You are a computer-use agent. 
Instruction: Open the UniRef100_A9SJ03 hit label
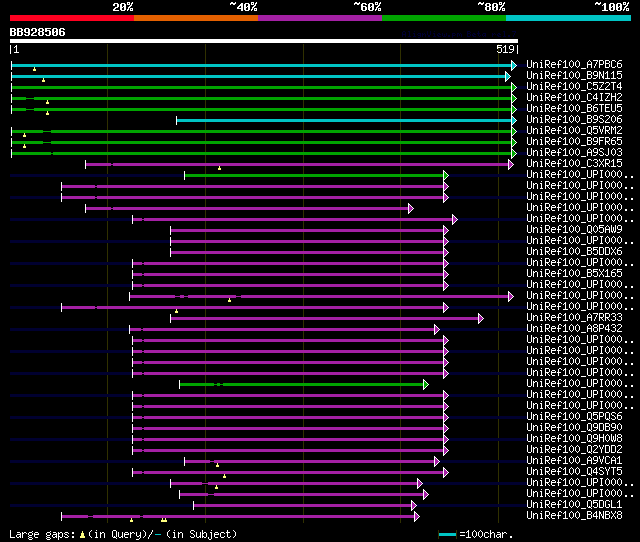(574, 153)
